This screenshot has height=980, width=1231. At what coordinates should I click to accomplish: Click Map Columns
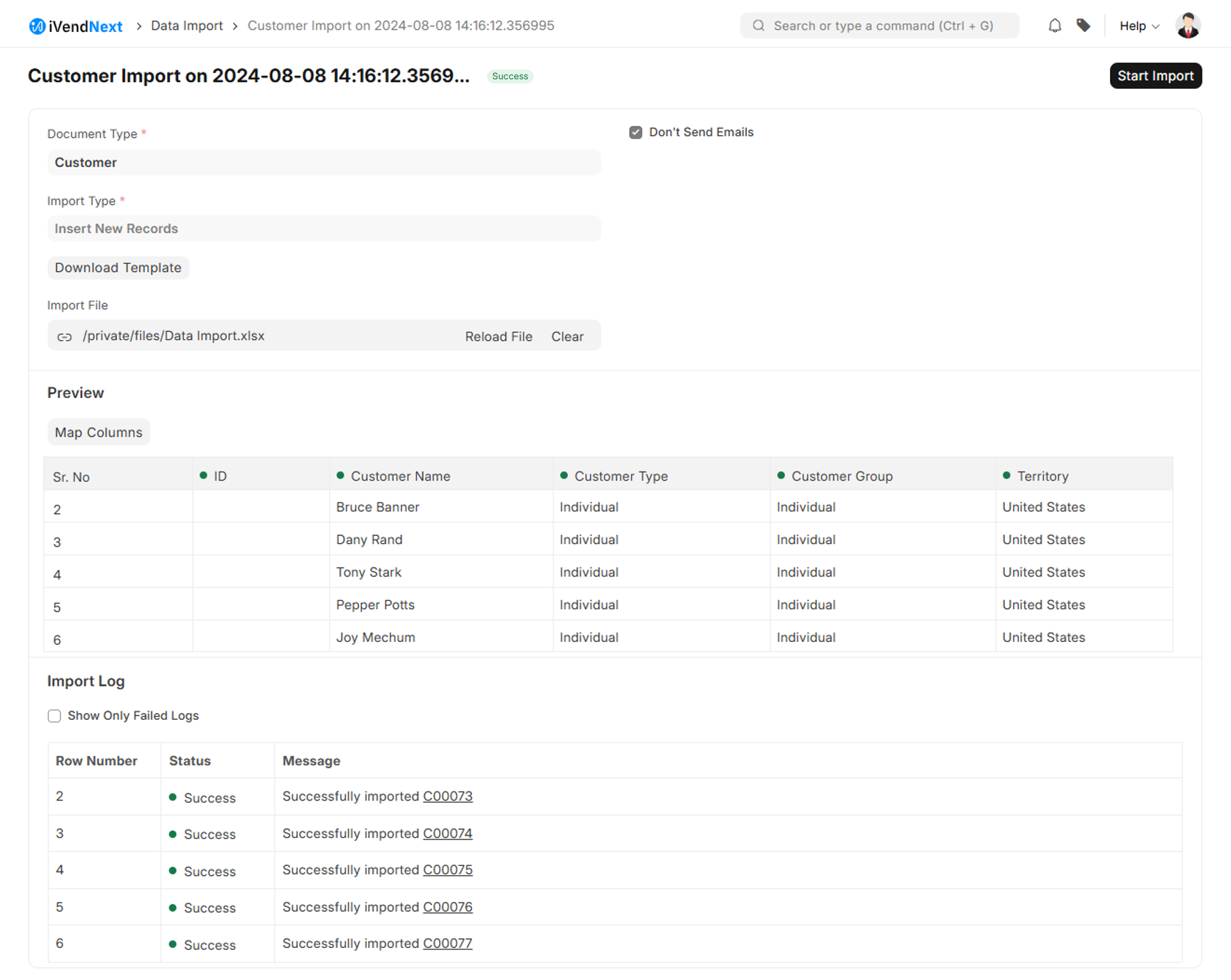click(x=99, y=432)
